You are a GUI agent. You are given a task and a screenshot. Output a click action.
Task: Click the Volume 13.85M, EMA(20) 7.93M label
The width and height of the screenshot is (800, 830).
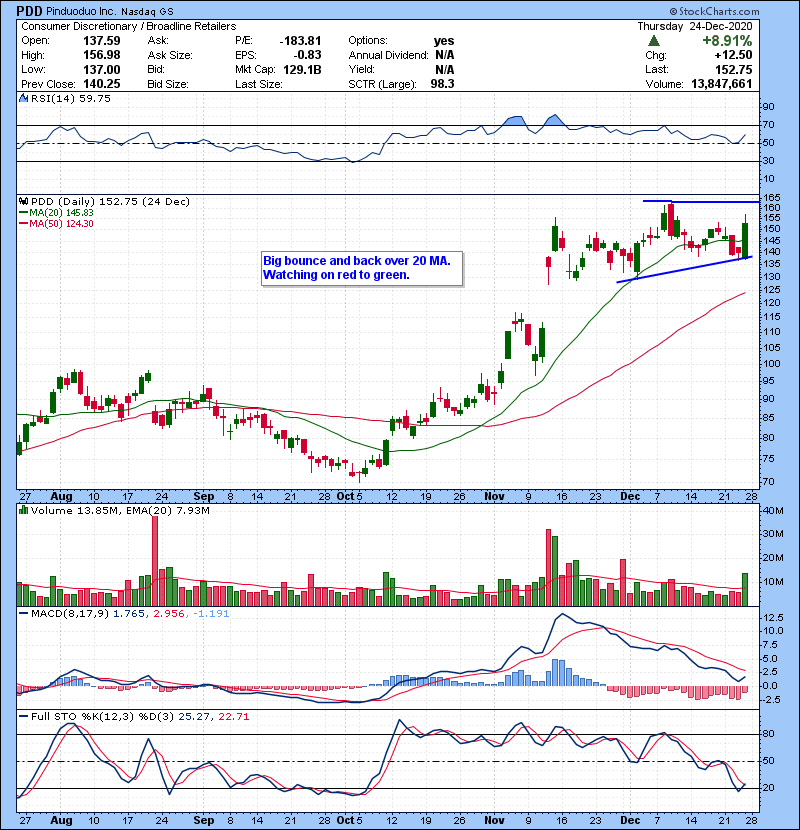coord(120,510)
